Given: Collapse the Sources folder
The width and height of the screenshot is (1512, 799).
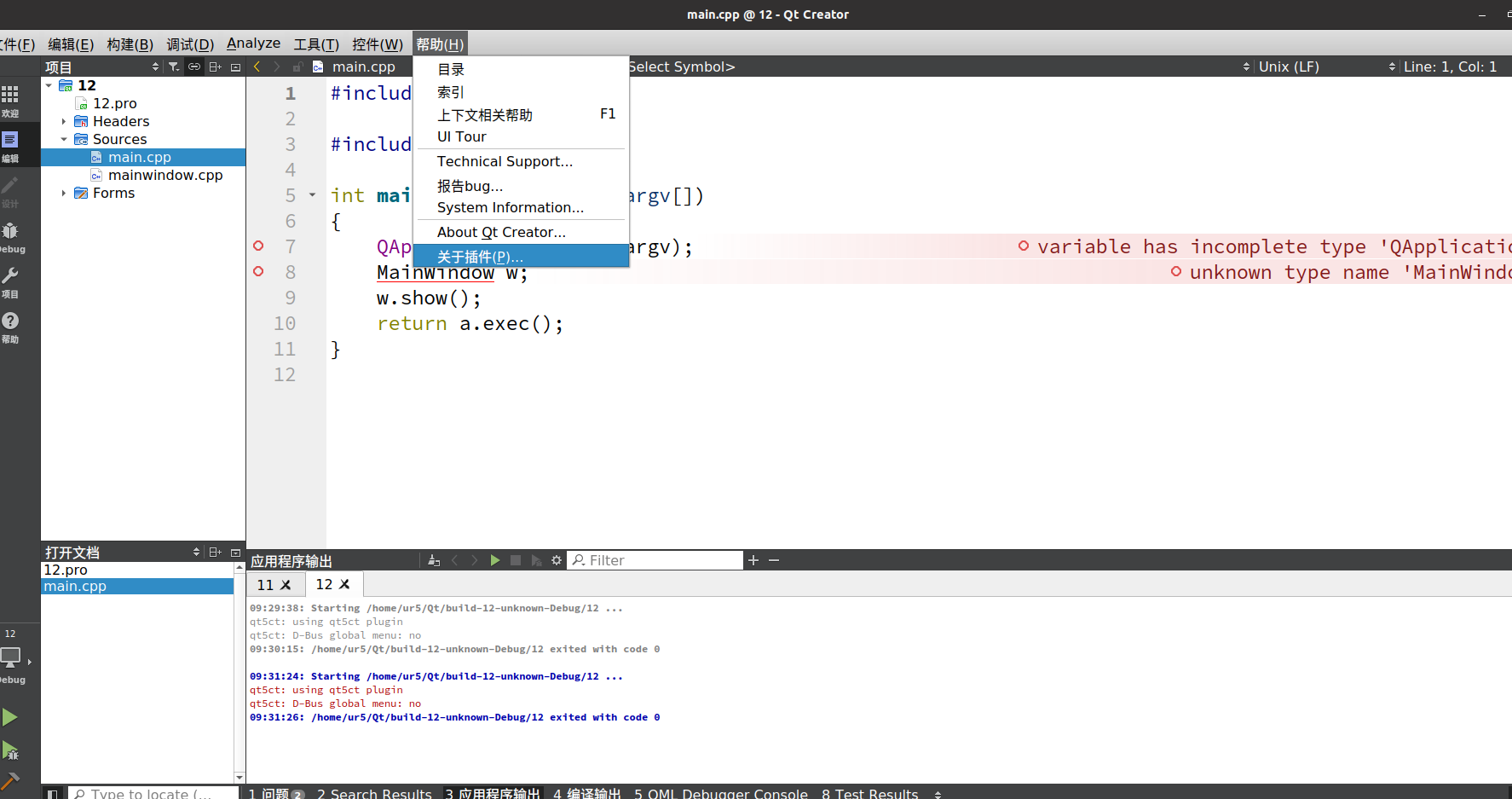Looking at the screenshot, I should click(x=64, y=139).
